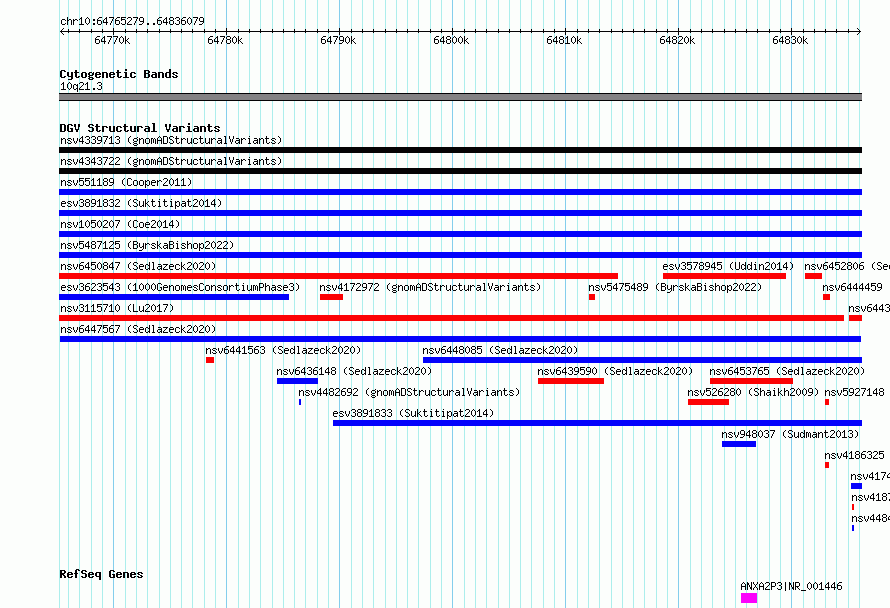
Task: Click the chr10:64765279..64836079 coordinate text
Action: pyautogui.click(x=132, y=21)
